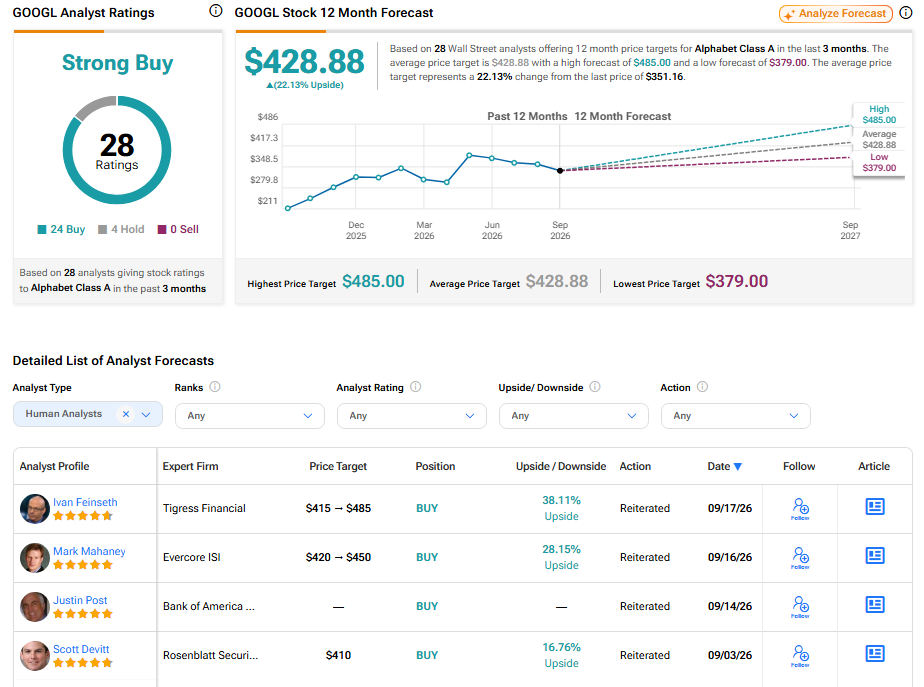The height and width of the screenshot is (687, 924).
Task: Open article icon for Justin Post row
Action: (874, 605)
